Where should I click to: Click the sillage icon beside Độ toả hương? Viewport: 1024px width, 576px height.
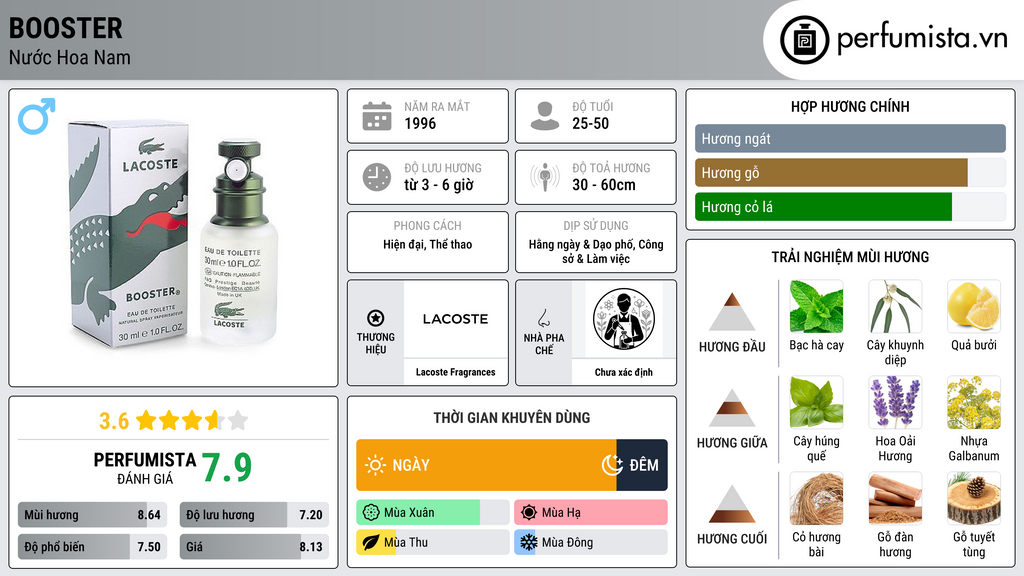coord(545,177)
